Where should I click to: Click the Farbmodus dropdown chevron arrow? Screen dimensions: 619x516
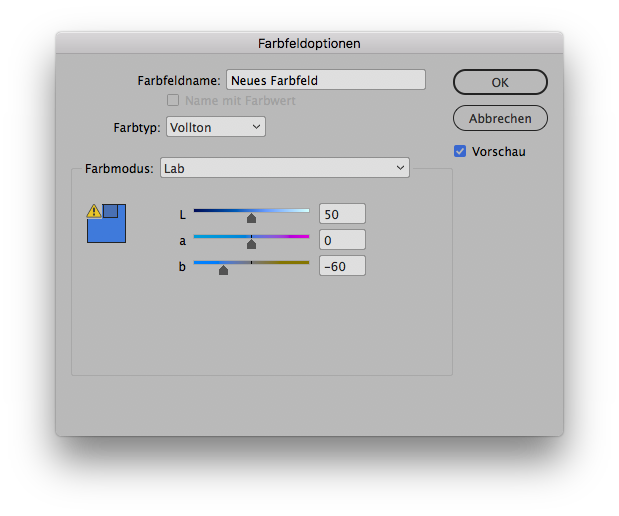(x=400, y=168)
